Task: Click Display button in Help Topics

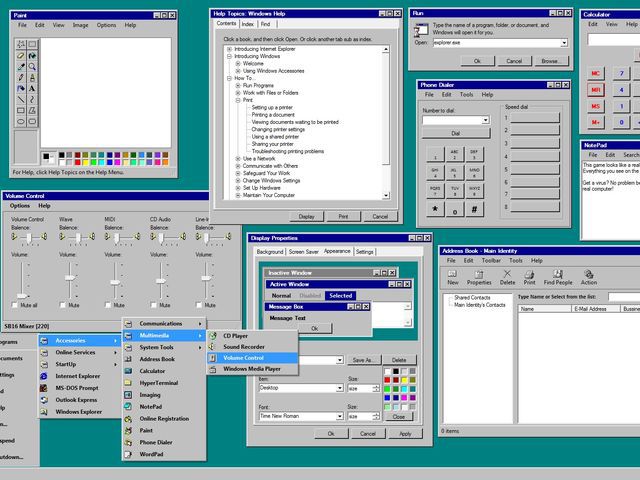Action: click(307, 216)
